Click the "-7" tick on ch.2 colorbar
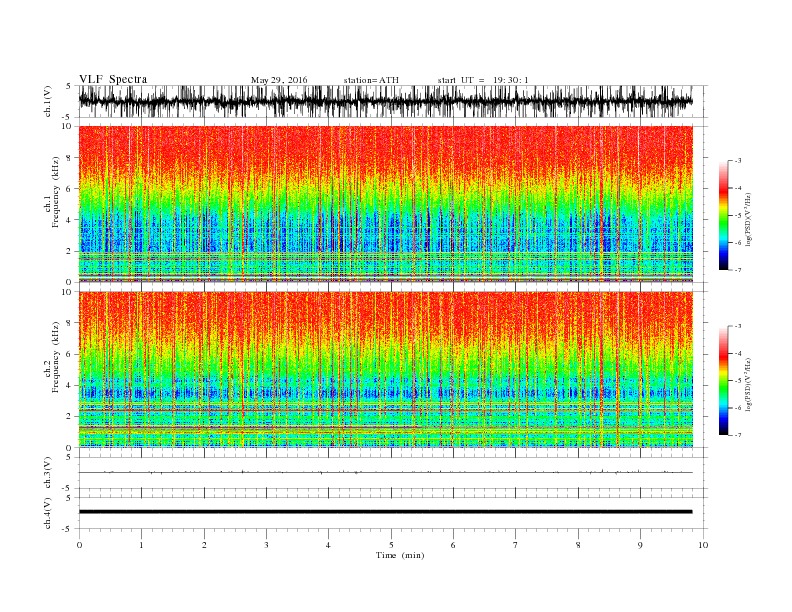The height and width of the screenshot is (612, 792). pyautogui.click(x=737, y=435)
